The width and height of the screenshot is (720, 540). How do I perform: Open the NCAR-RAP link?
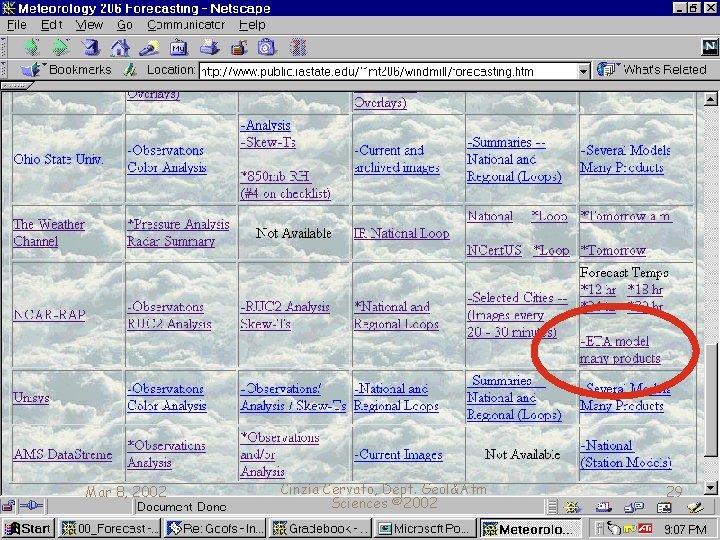(x=49, y=315)
